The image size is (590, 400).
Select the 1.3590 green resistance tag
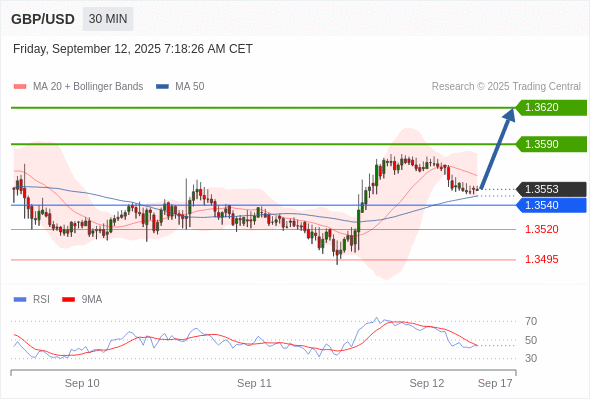click(551, 144)
